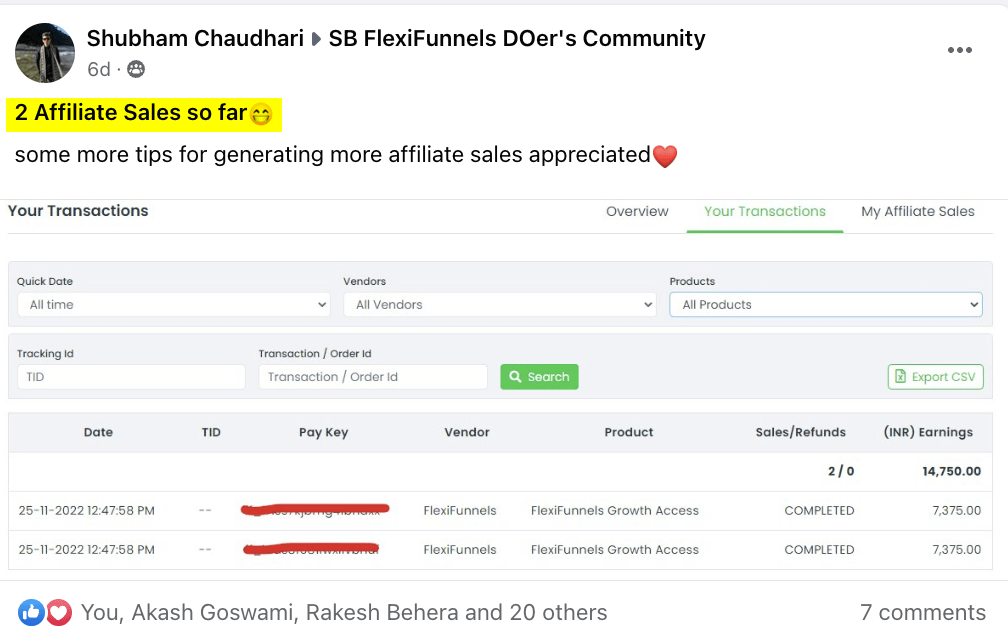
Task: Click the group audience icon beside 6d
Action: point(136,69)
